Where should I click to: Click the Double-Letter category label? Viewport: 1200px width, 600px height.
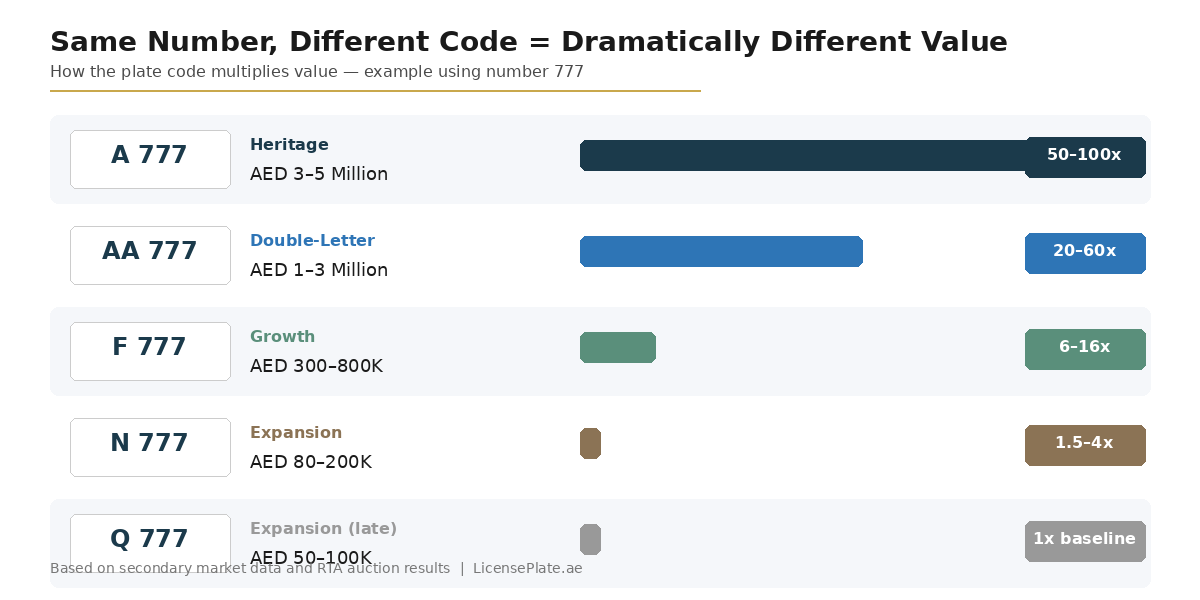pyautogui.click(x=312, y=241)
